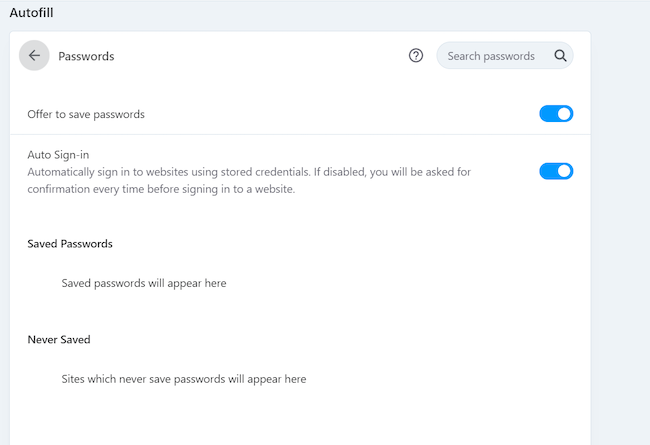Click 'Sites which never save passwords' placeholder text

pos(184,379)
